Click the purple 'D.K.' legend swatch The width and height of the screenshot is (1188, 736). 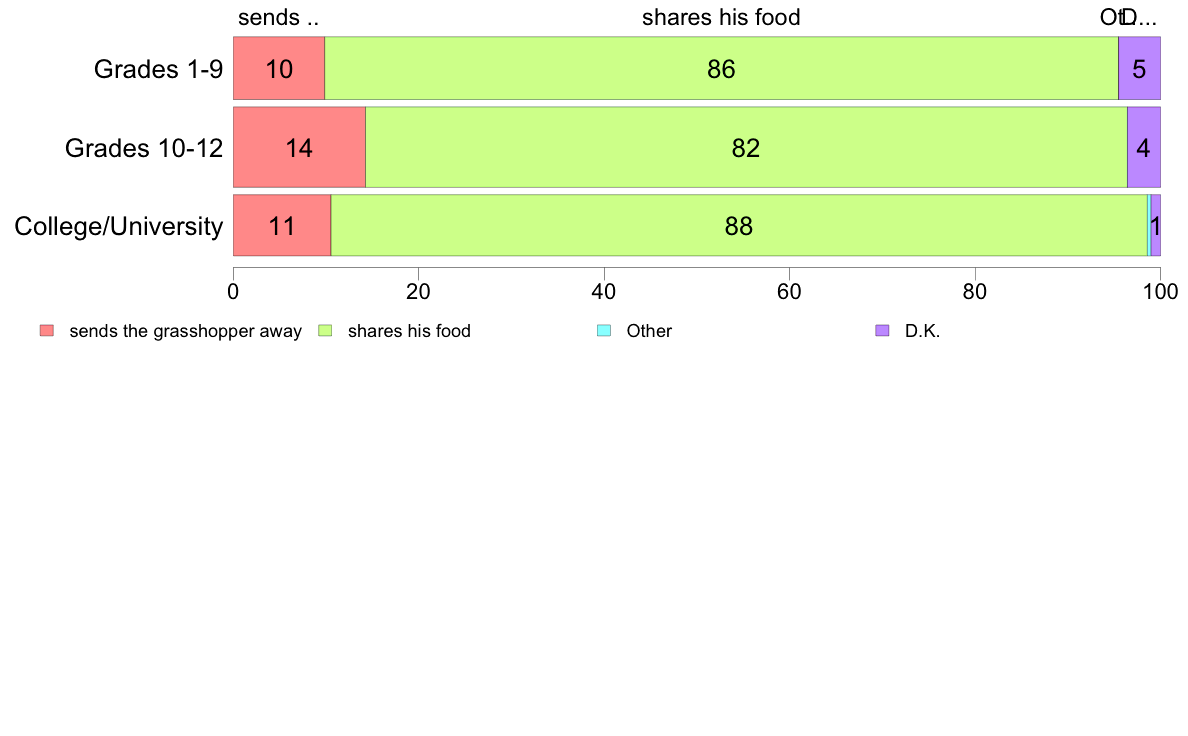[882, 330]
